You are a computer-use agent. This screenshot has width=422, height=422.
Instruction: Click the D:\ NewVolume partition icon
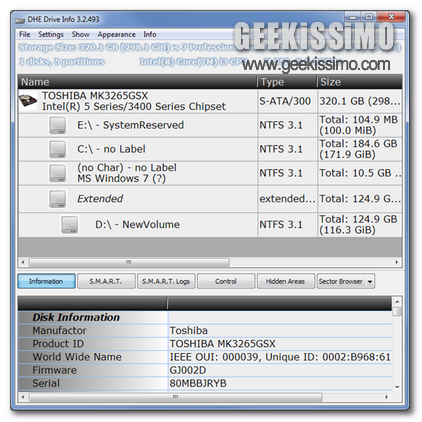click(70, 224)
